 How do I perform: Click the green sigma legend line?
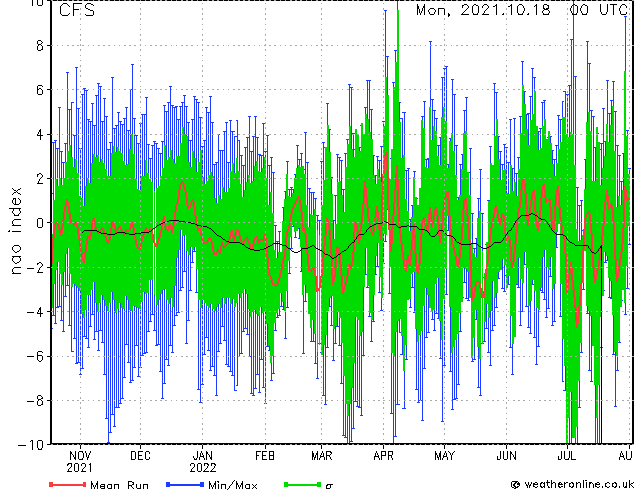(x=303, y=484)
